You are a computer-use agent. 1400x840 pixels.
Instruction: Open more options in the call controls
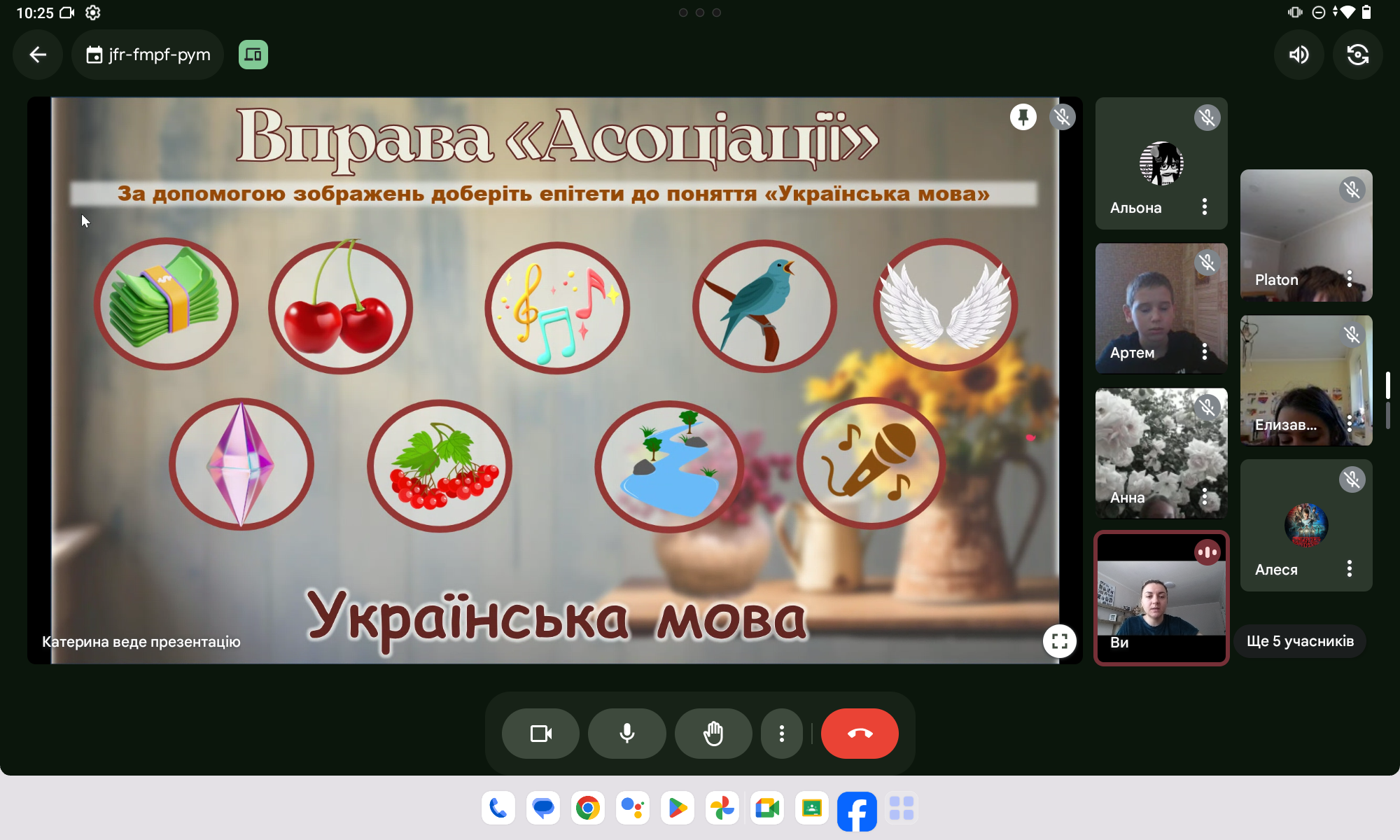781,734
